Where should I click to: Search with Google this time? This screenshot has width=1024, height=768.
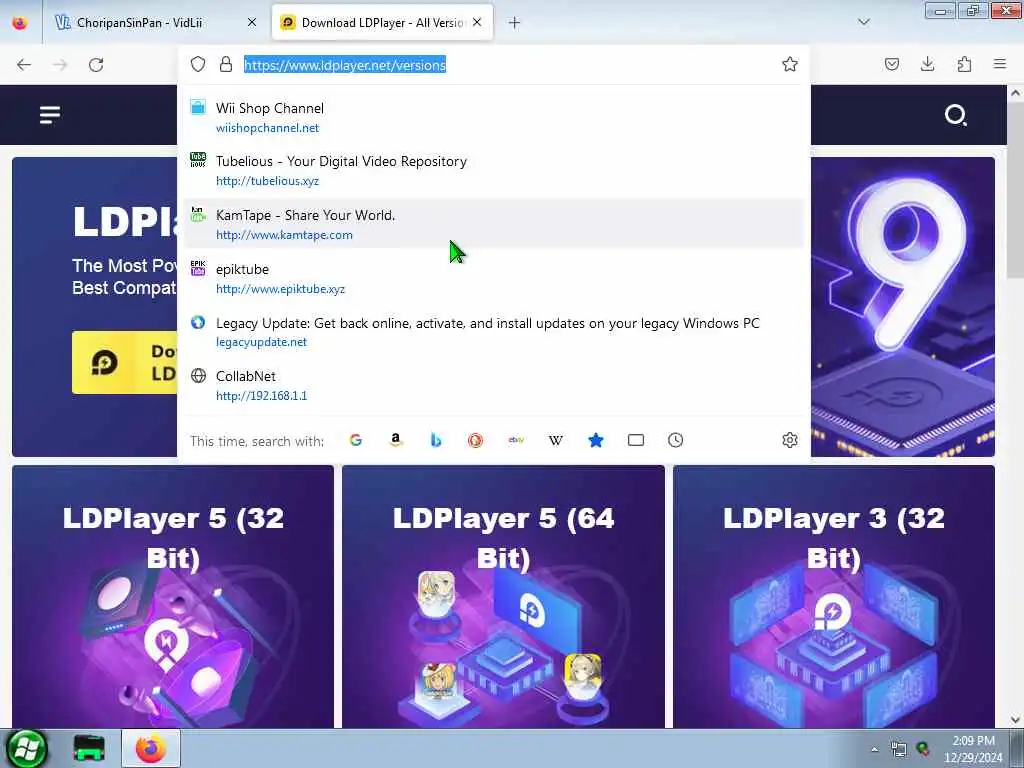click(356, 440)
